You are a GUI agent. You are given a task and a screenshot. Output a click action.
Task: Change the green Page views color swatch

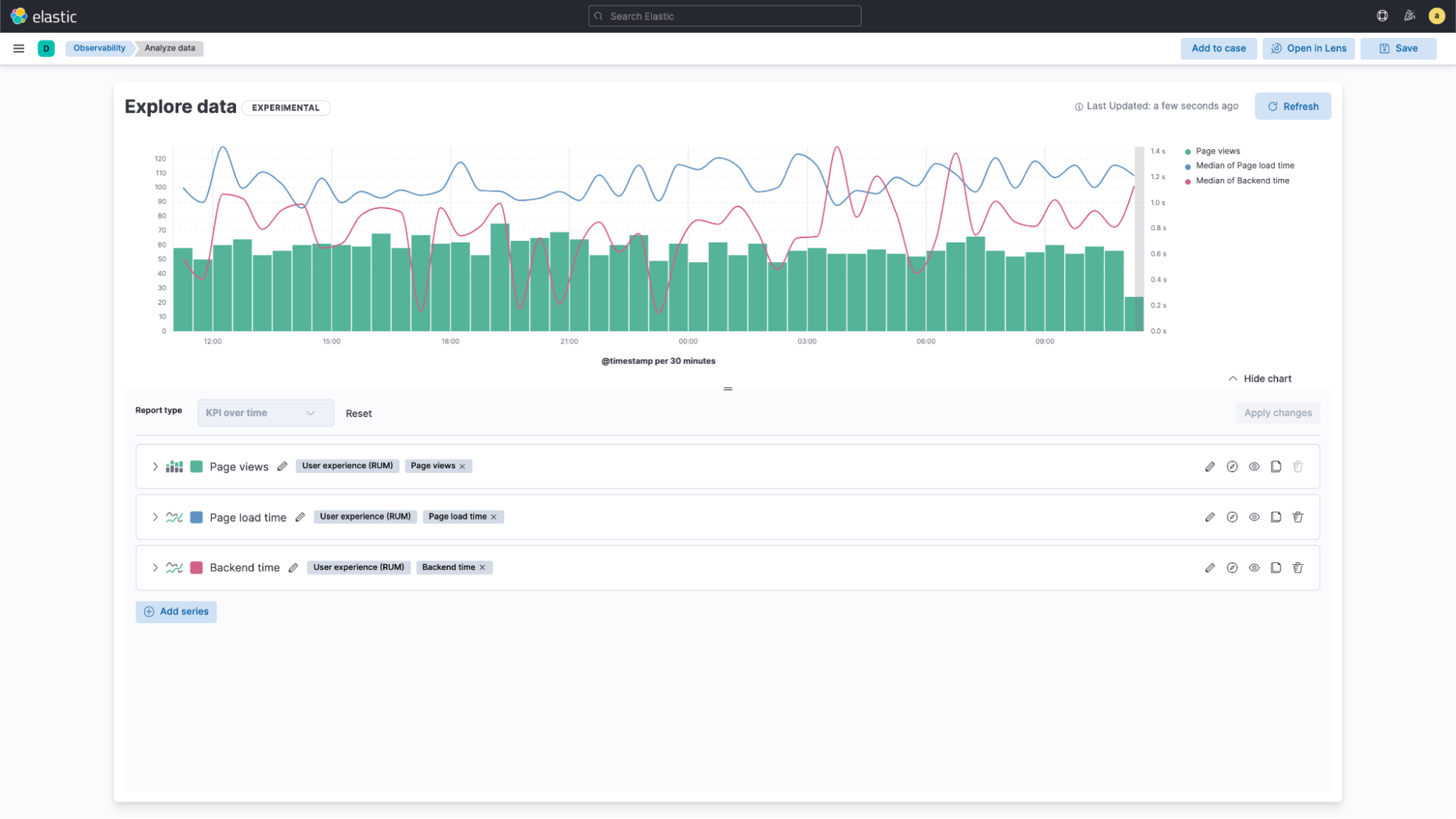197,467
